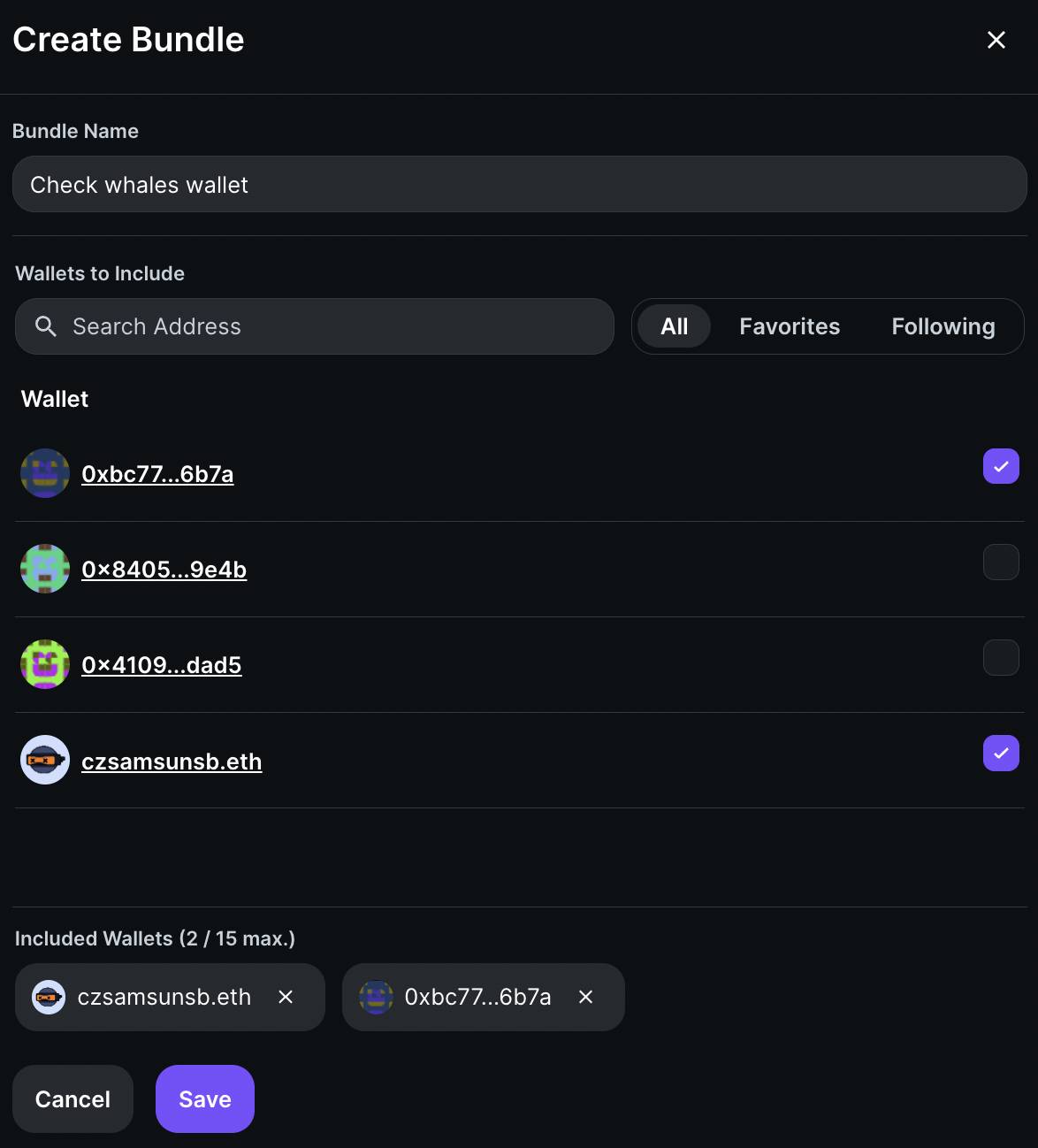Image resolution: width=1038 pixels, height=1148 pixels.
Task: Click the search magnifier icon
Action: tap(46, 326)
